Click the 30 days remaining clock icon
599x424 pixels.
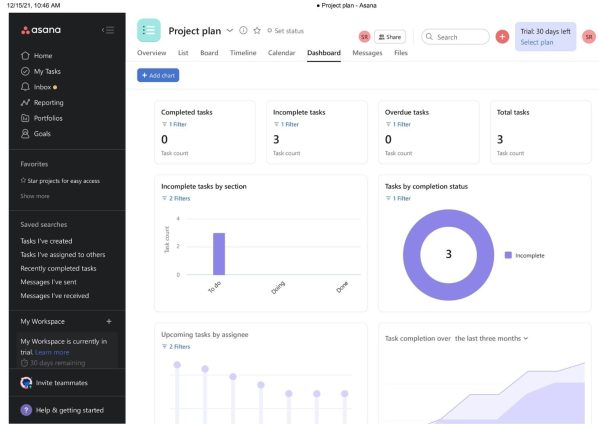coord(24,363)
